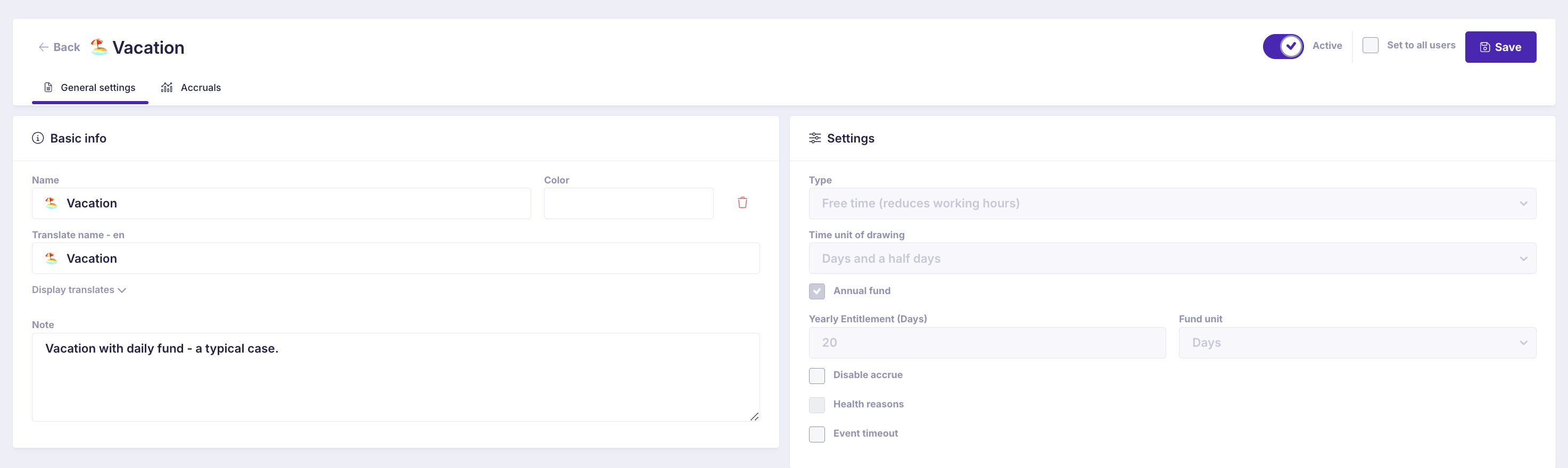The height and width of the screenshot is (468, 1568).
Task: Click the emoji icon in the Translate name field
Action: tap(51, 258)
